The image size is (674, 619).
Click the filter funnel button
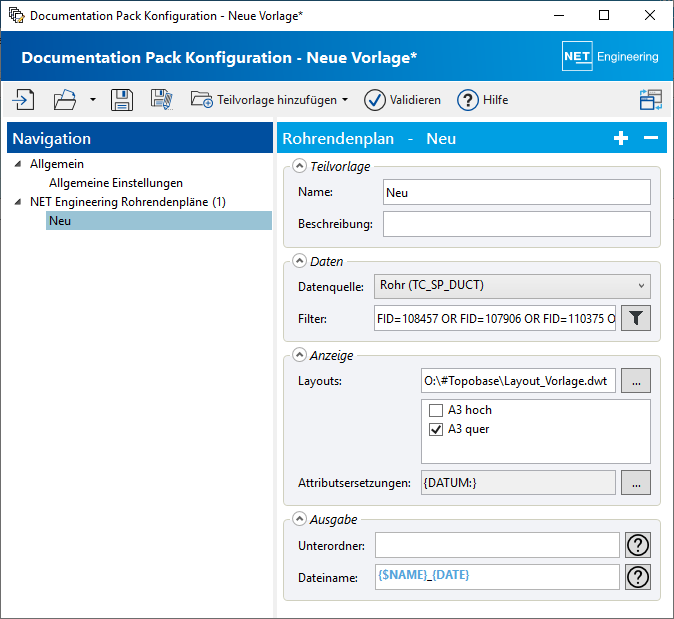pos(637,319)
